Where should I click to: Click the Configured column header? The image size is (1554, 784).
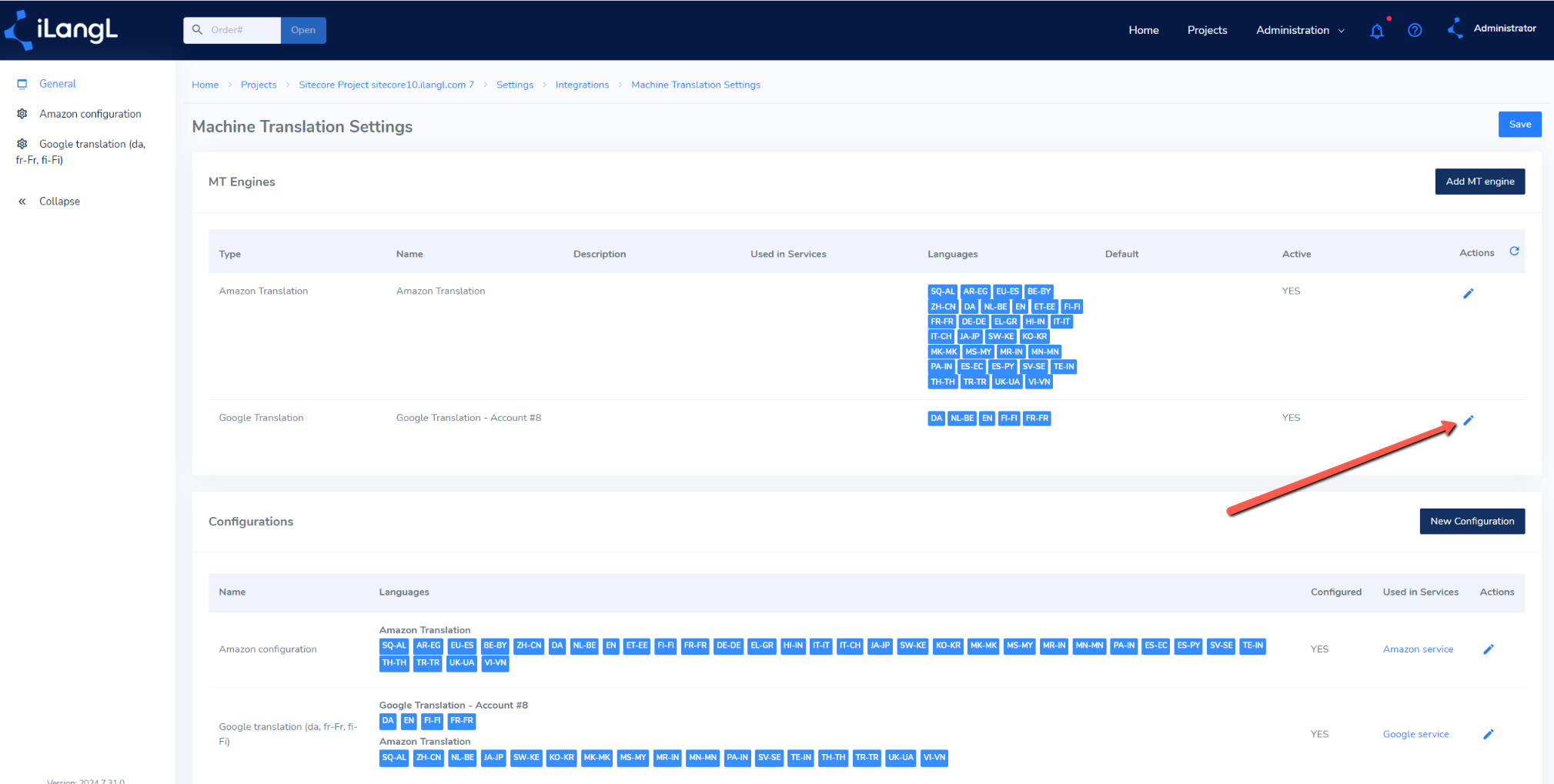(1335, 592)
